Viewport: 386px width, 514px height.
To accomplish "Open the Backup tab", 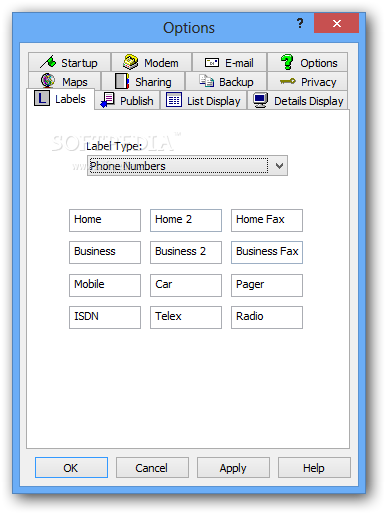I will 226,81.
